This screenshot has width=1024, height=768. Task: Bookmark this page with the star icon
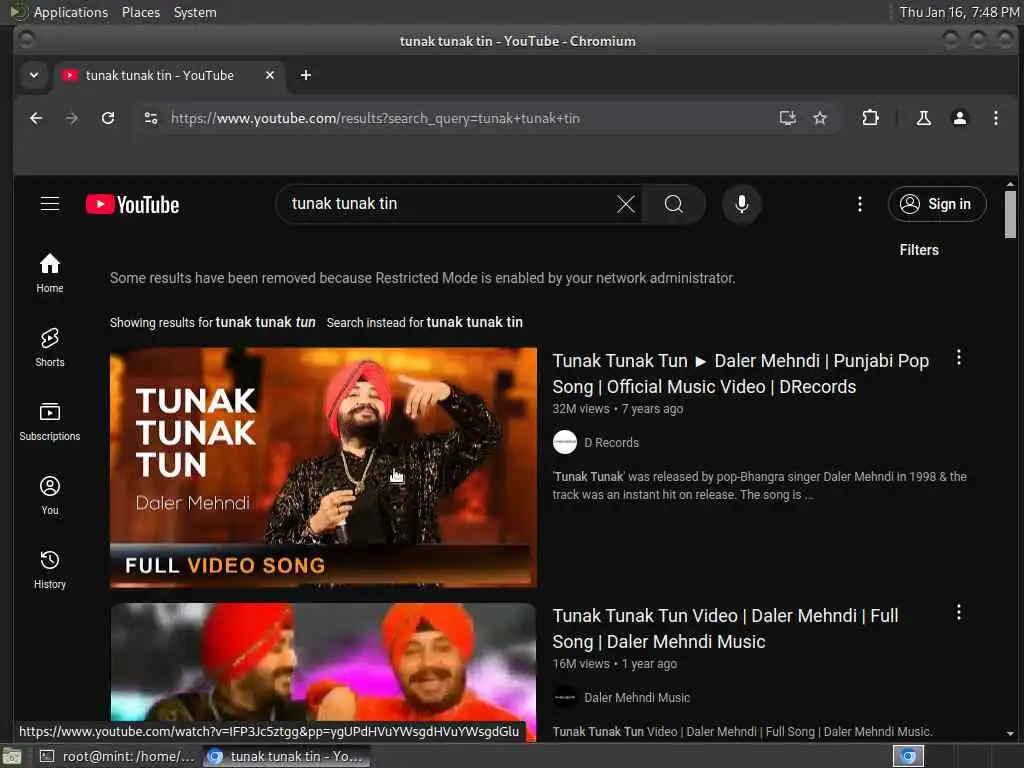(820, 118)
